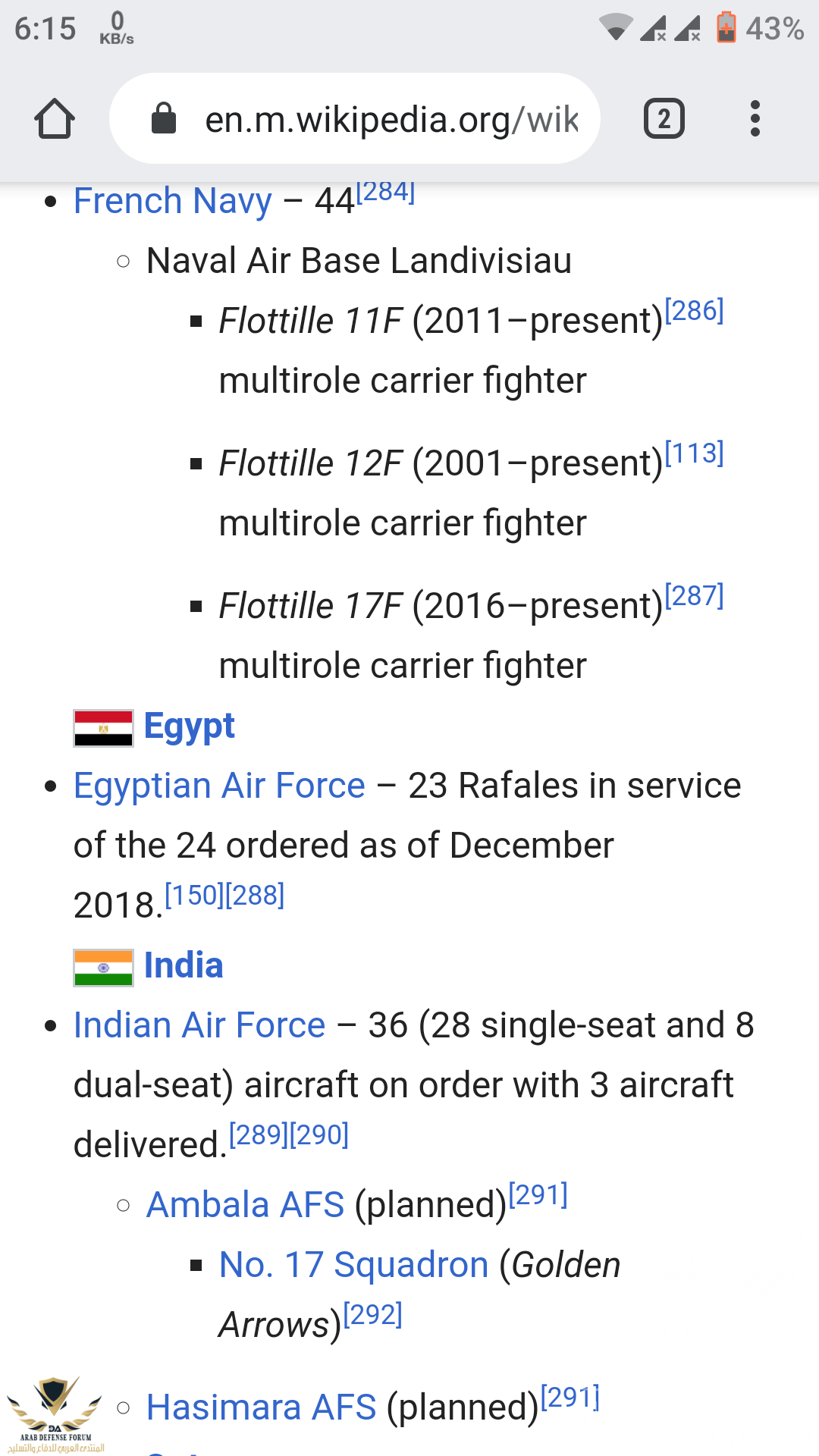Open the Ambala AFS link
Screen dimensions: 819x1456
click(x=246, y=1205)
